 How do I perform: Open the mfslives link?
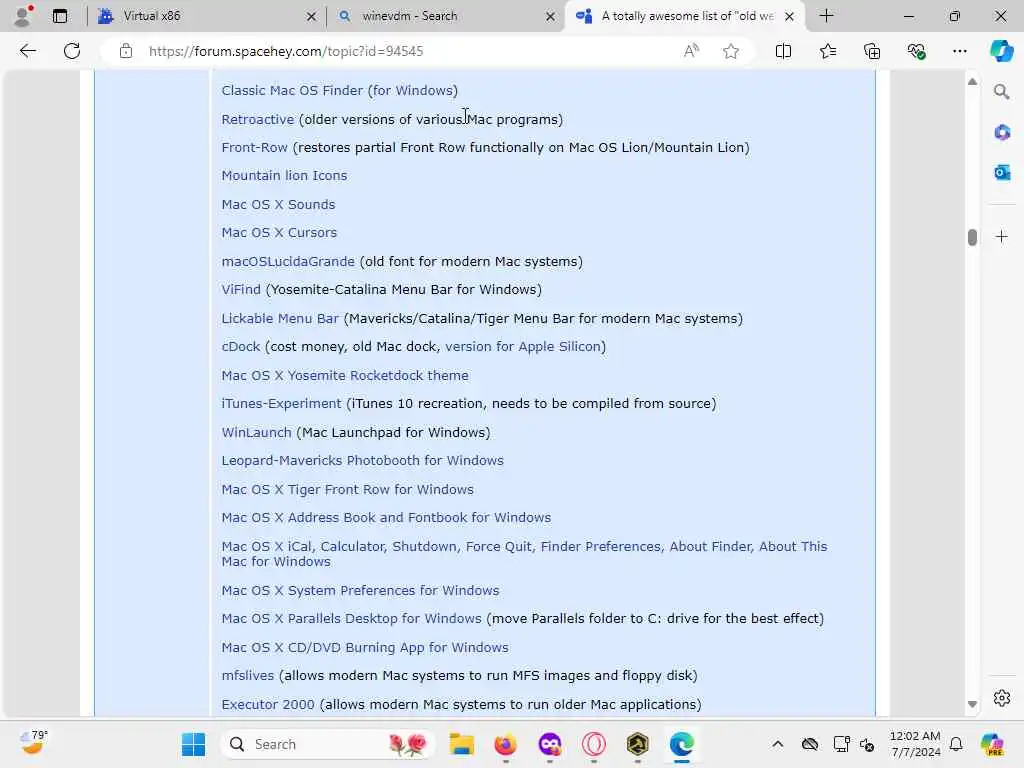tap(248, 675)
